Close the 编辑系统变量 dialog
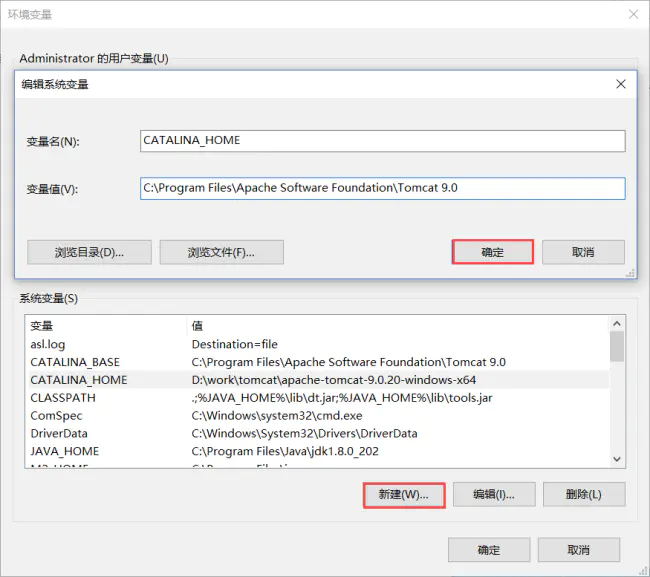 click(621, 84)
